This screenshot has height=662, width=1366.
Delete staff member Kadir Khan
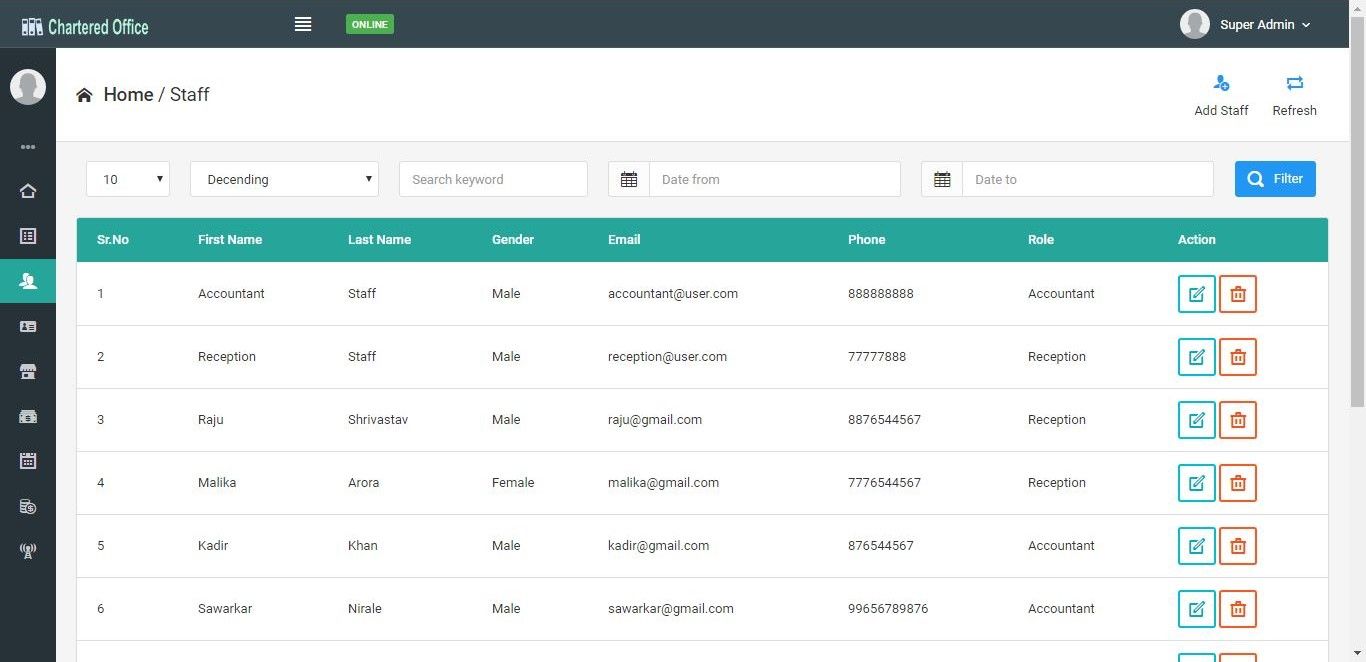point(1238,546)
